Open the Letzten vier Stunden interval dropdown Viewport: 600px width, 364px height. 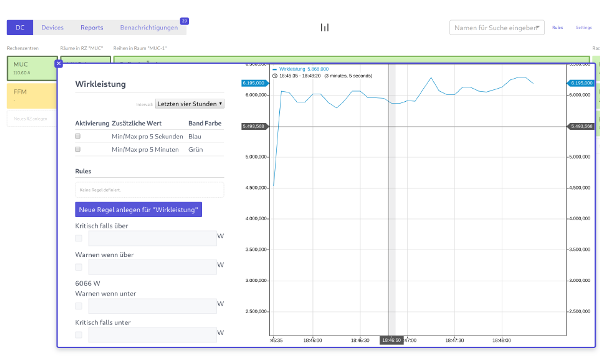(x=189, y=104)
